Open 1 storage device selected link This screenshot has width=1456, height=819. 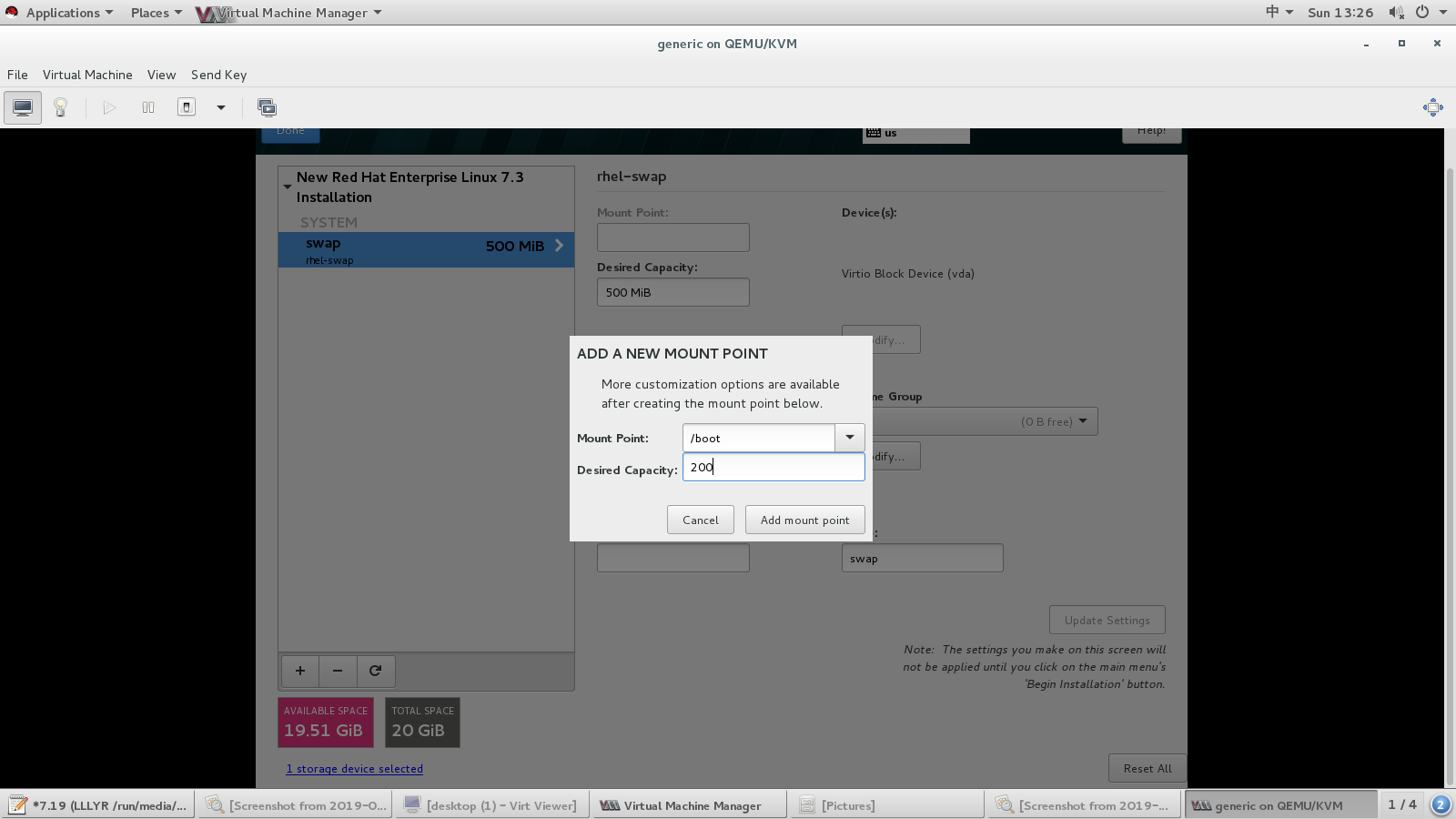click(x=355, y=769)
